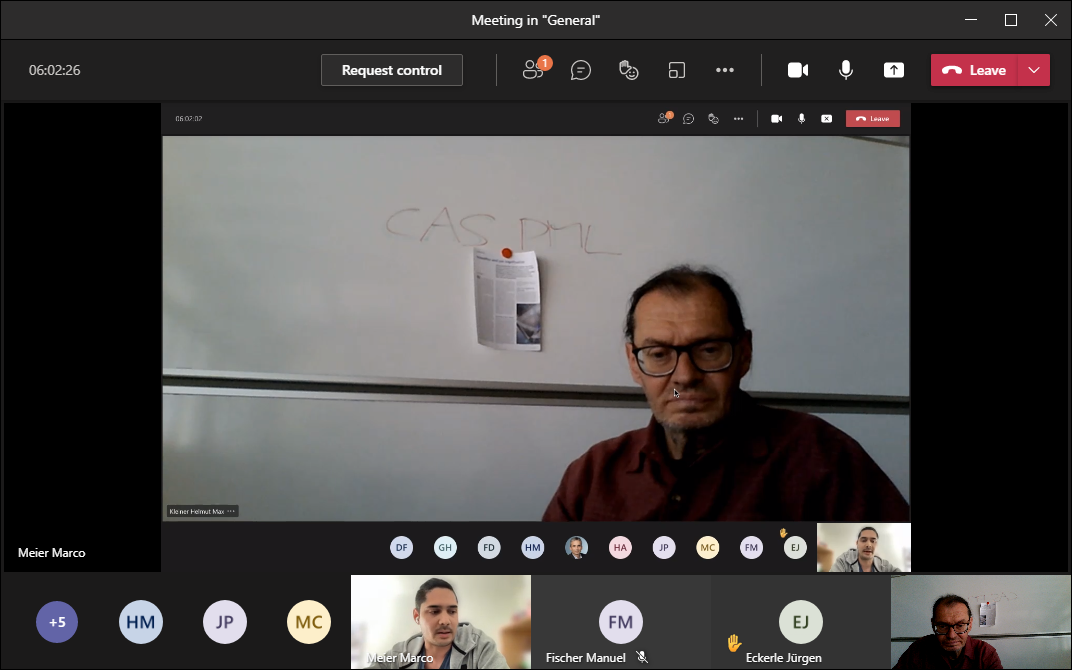The image size is (1072, 670).
Task: Open breakout rooms icon
Action: coord(677,70)
